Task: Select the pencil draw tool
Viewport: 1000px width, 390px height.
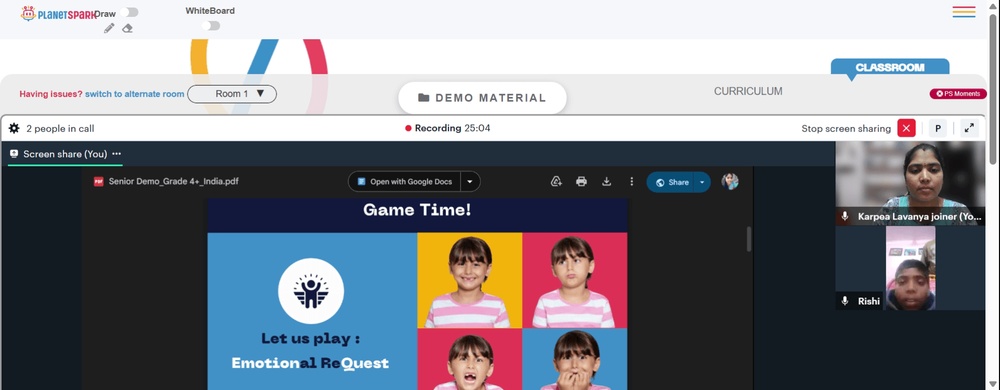Action: pyautogui.click(x=109, y=28)
